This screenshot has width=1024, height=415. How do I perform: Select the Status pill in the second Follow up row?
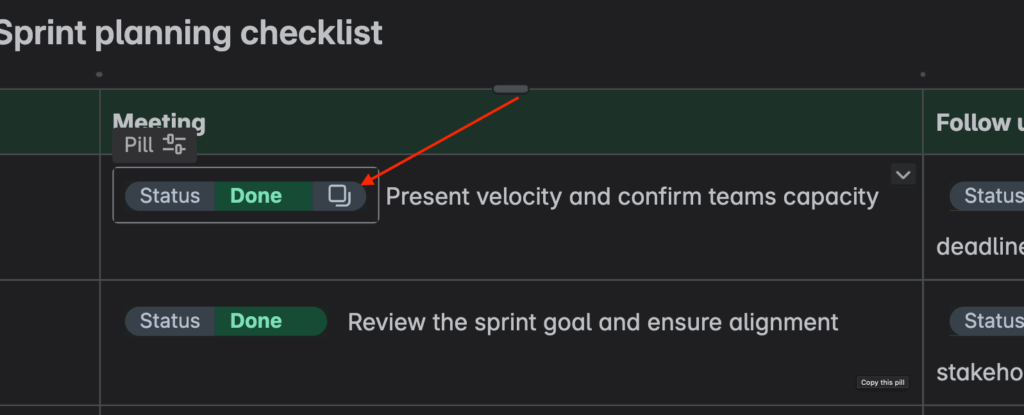[987, 321]
